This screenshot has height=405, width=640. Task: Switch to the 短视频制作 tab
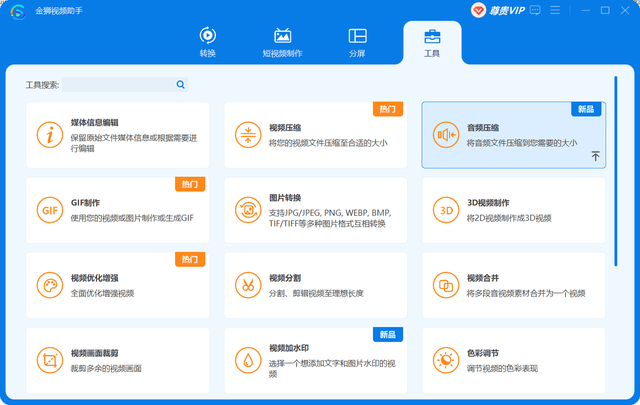pos(282,42)
